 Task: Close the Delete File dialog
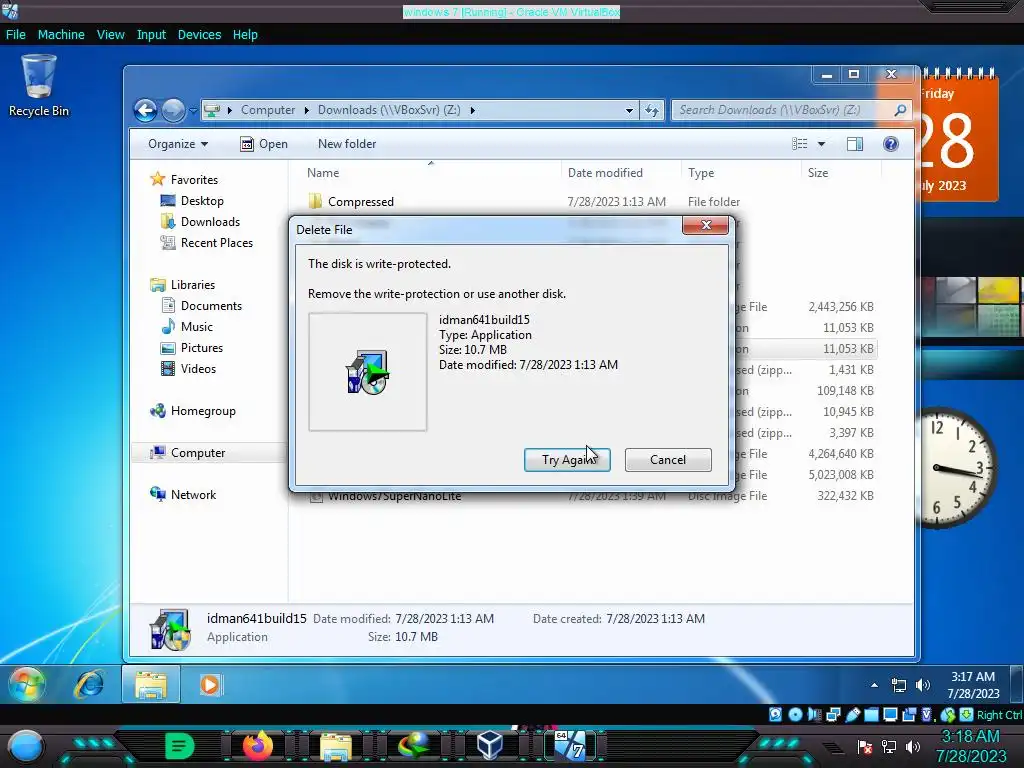click(x=705, y=225)
